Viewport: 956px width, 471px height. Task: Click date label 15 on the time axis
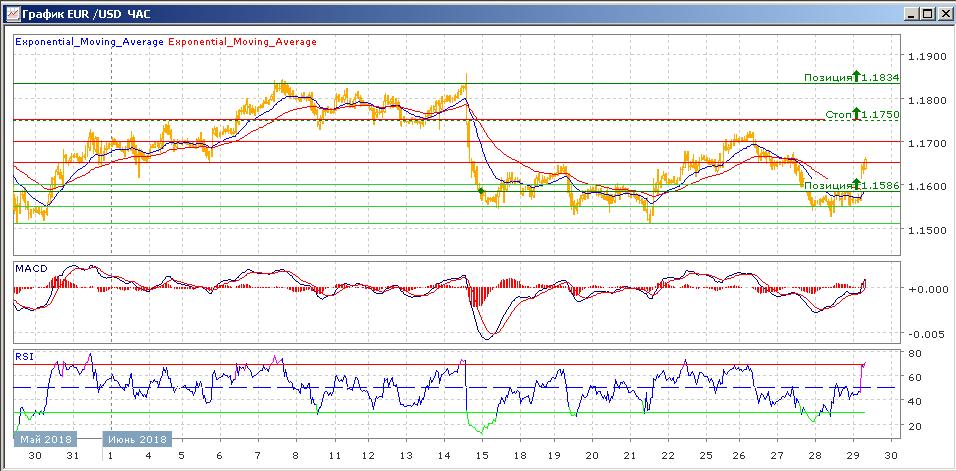pos(482,455)
